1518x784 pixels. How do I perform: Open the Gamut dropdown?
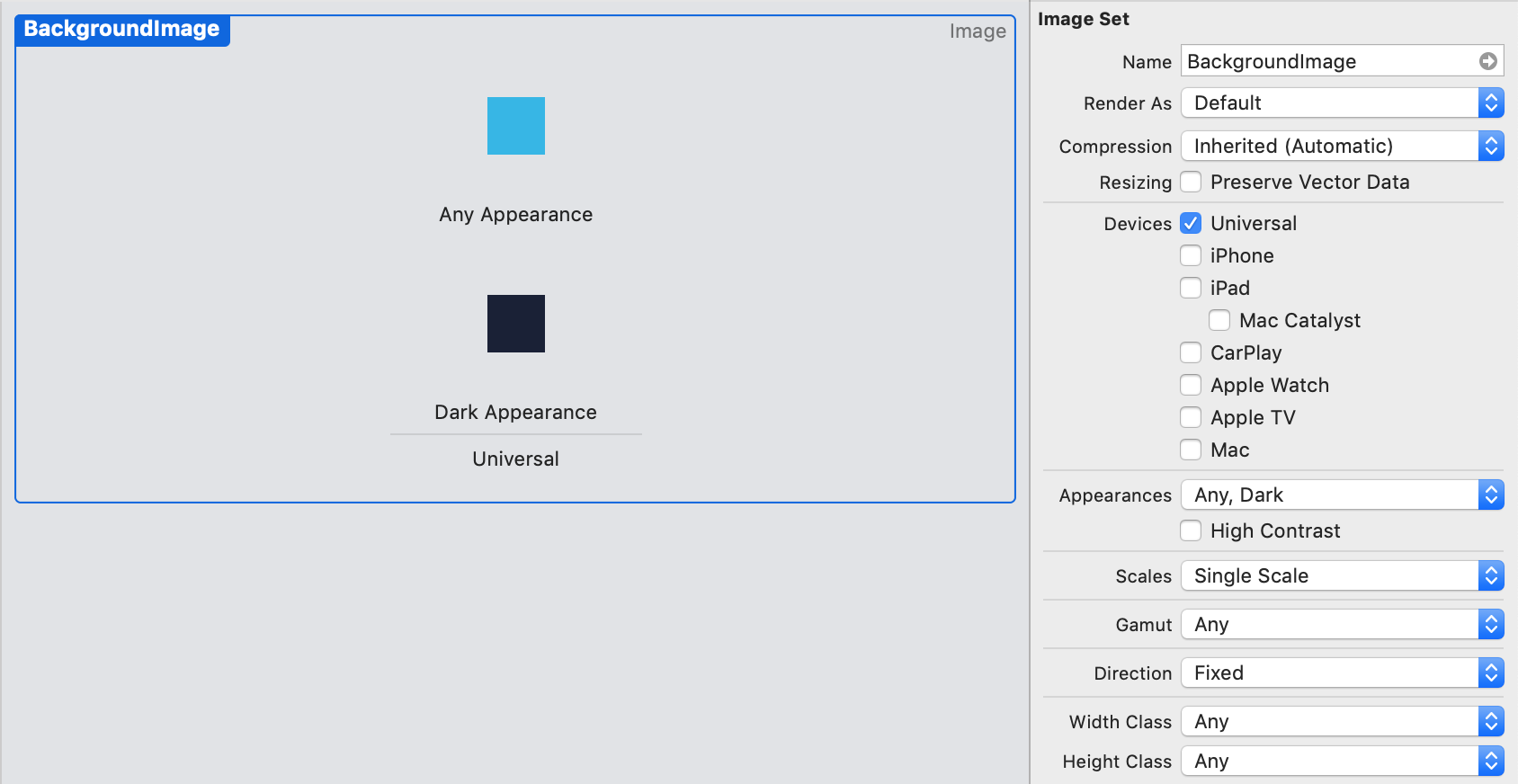[x=1343, y=624]
